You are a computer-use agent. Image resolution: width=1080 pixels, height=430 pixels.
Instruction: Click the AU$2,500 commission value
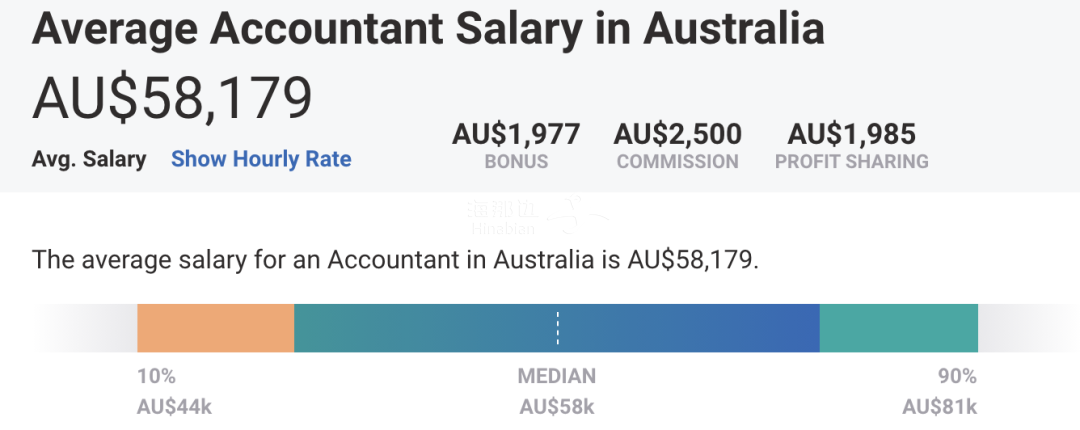click(678, 134)
